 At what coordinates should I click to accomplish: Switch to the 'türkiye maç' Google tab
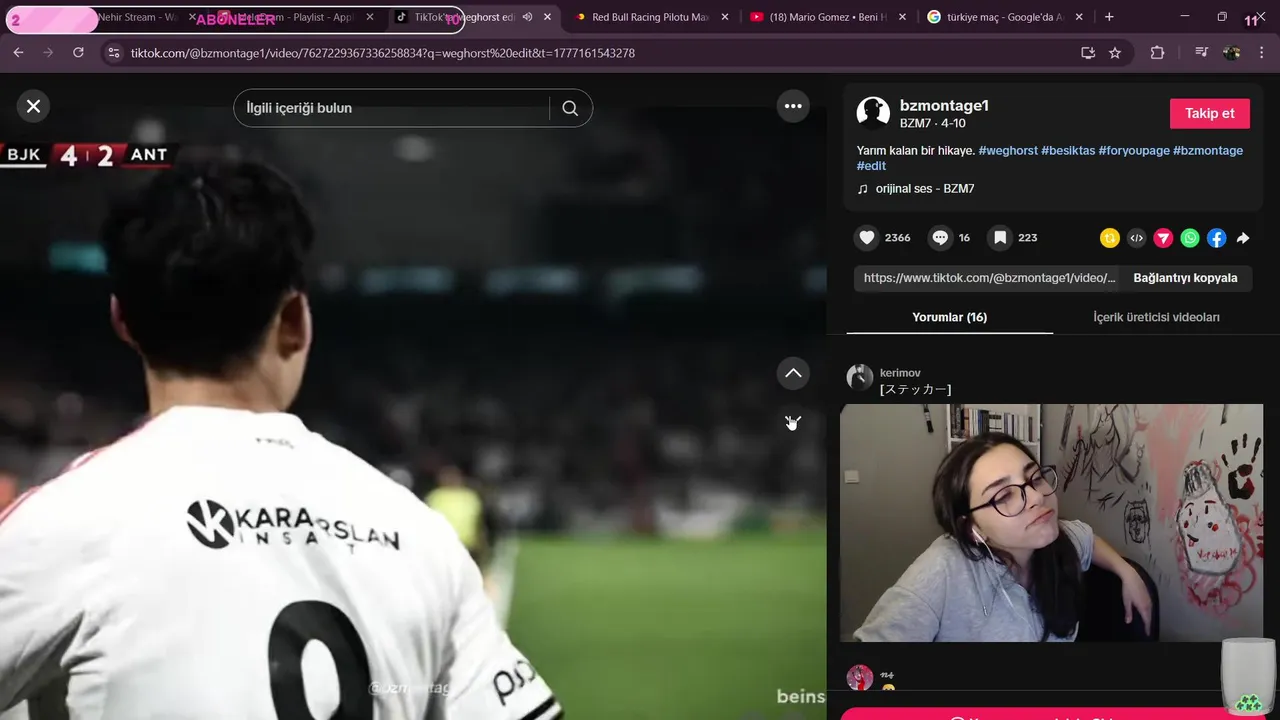pyautogui.click(x=1003, y=17)
